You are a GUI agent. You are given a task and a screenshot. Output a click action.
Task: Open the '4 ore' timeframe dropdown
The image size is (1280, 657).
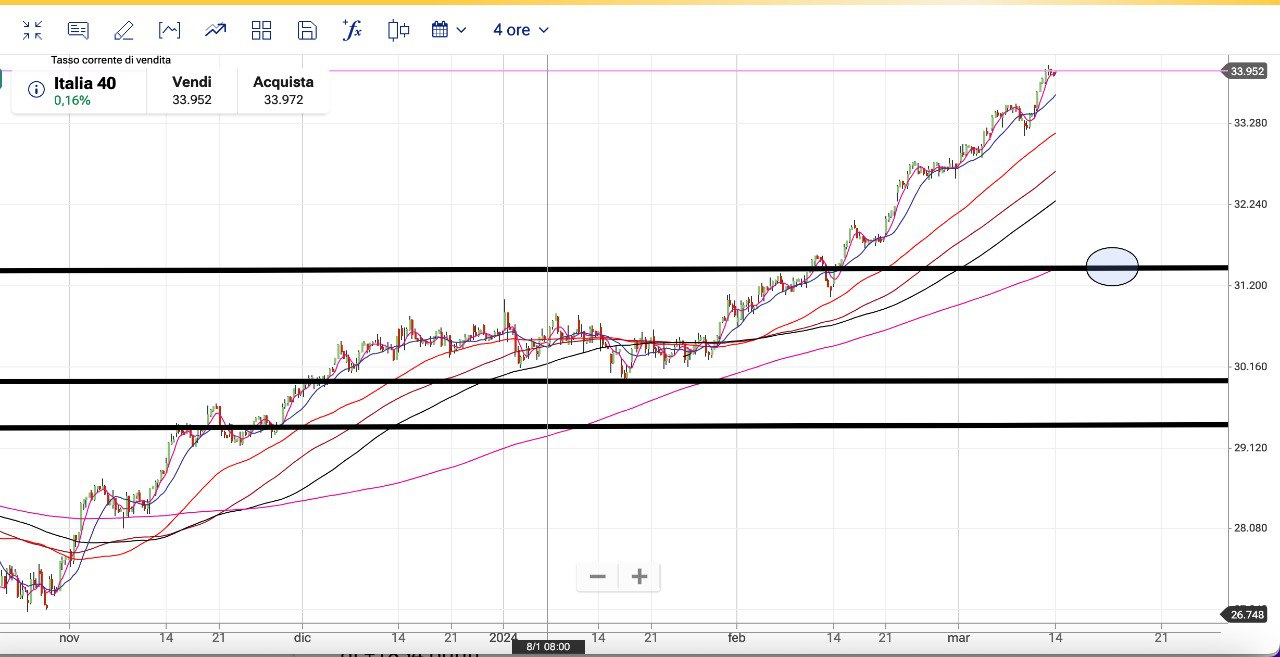520,30
